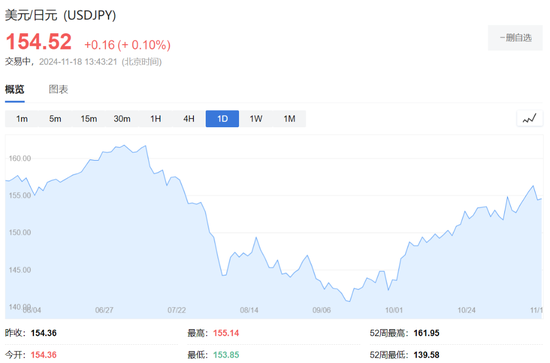Click the 10/01 date label on axis
Screen dimensions: 550x363
[x=394, y=310]
